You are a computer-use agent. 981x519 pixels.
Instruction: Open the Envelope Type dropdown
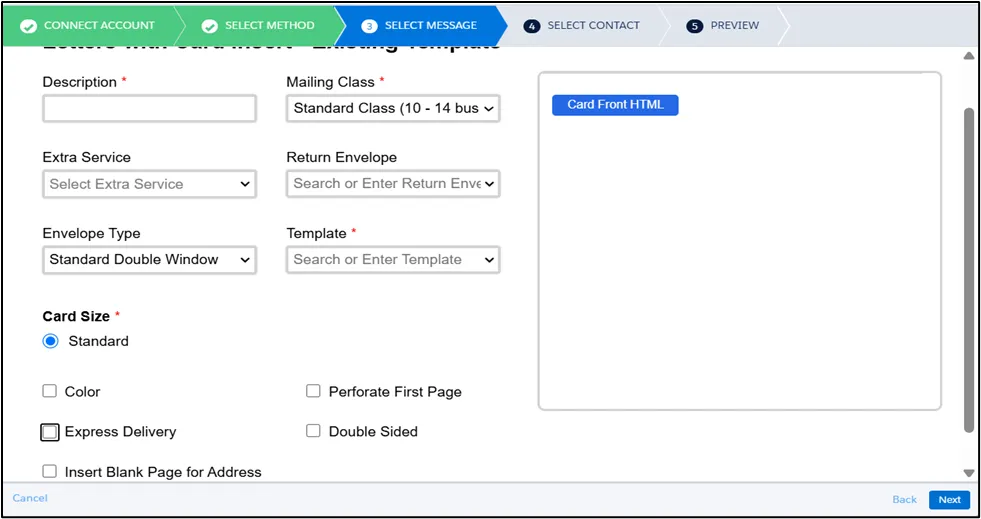(149, 260)
